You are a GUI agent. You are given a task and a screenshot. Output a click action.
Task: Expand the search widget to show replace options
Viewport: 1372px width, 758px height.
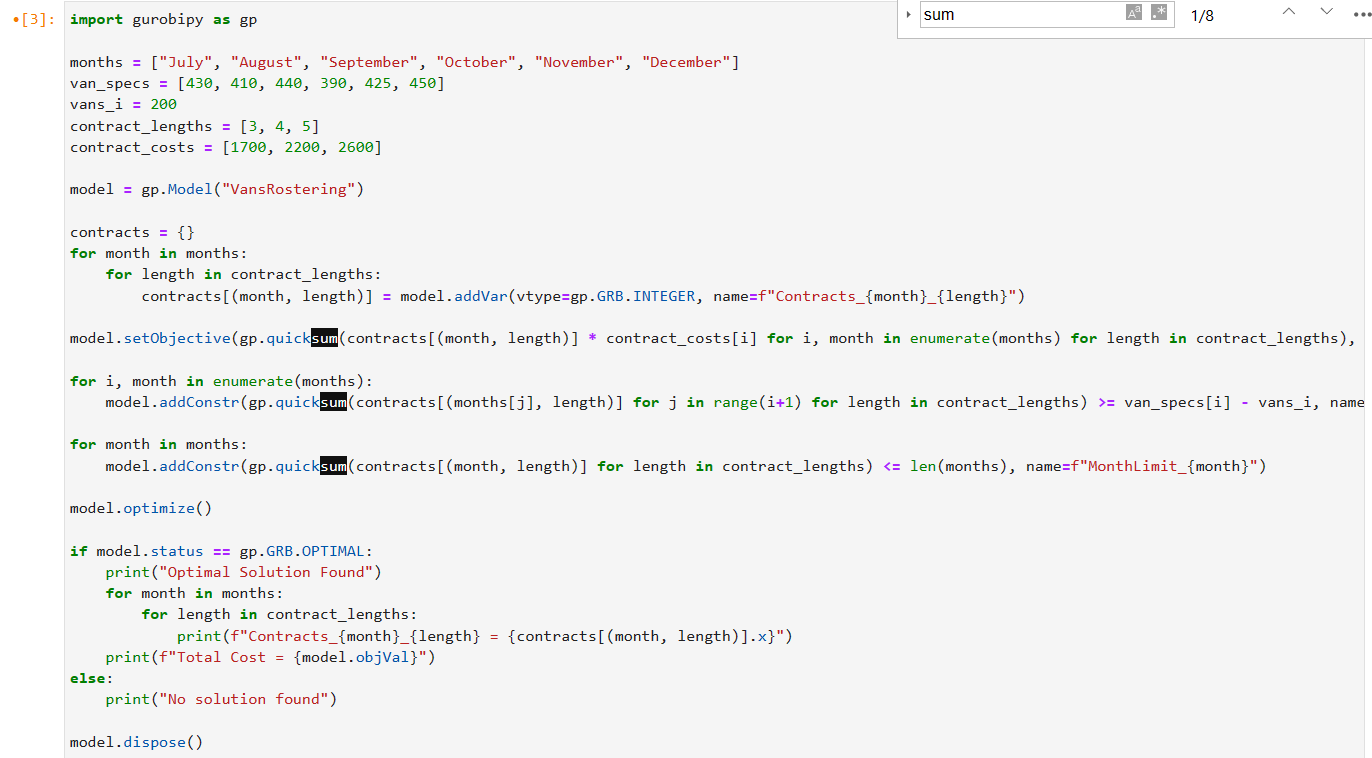[907, 13]
